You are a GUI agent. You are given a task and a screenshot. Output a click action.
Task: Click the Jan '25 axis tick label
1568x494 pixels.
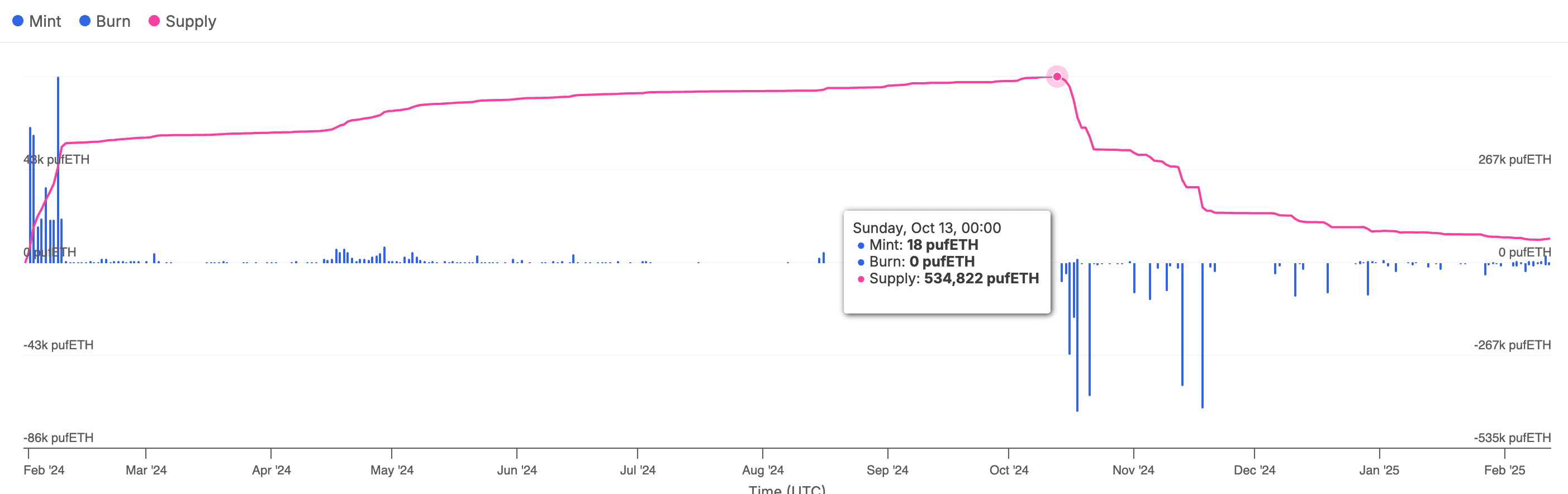point(1379,469)
